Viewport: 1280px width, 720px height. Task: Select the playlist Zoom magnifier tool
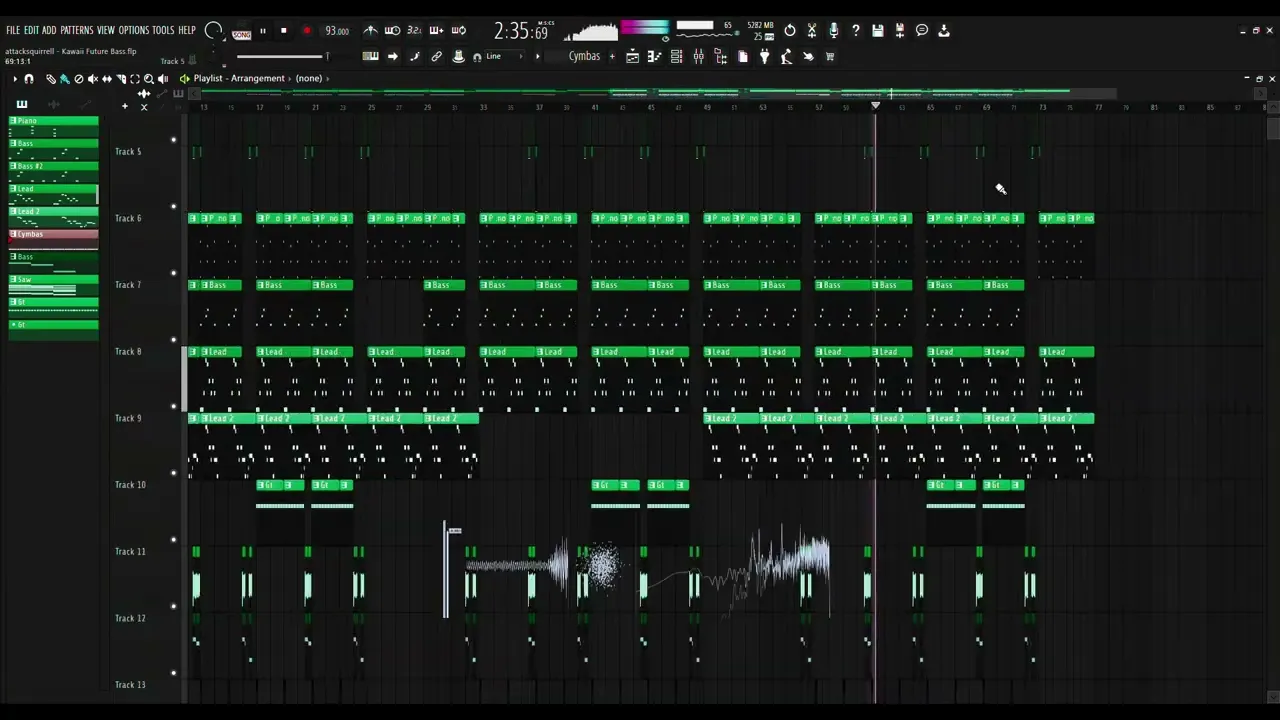coord(149,78)
